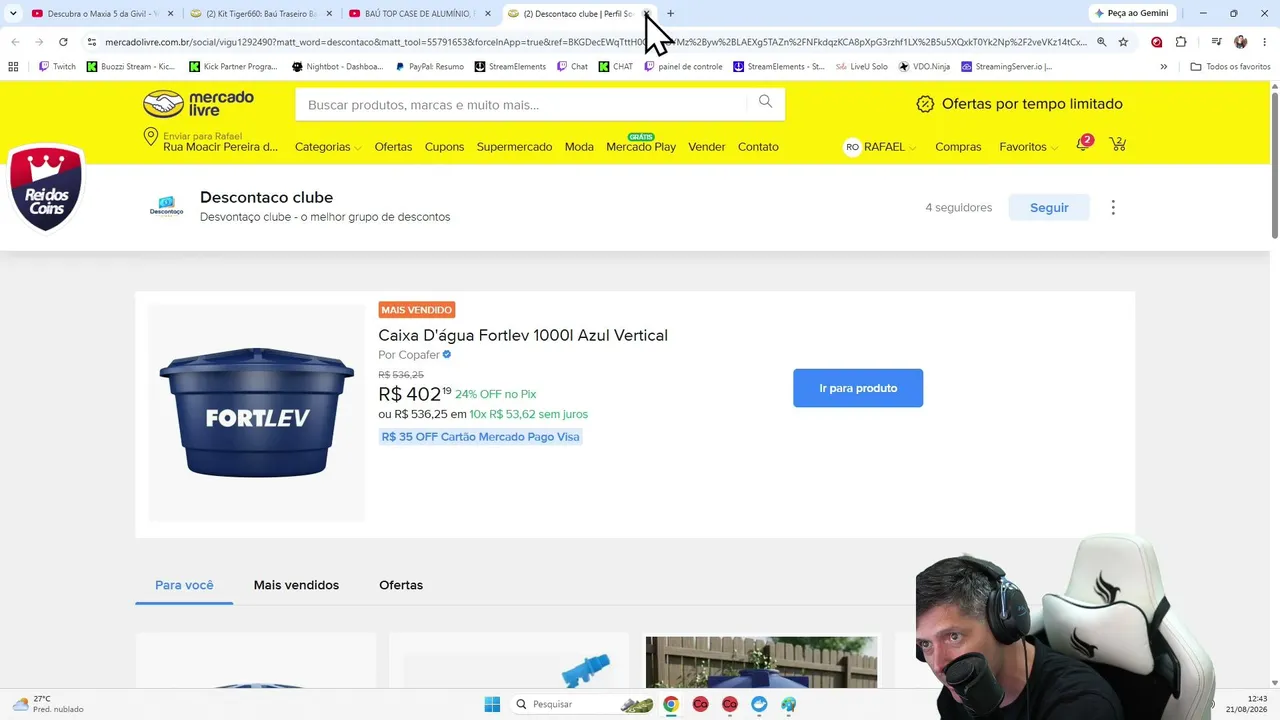
Task: Open the three-dot menu beside Seguir
Action: [x=1113, y=207]
